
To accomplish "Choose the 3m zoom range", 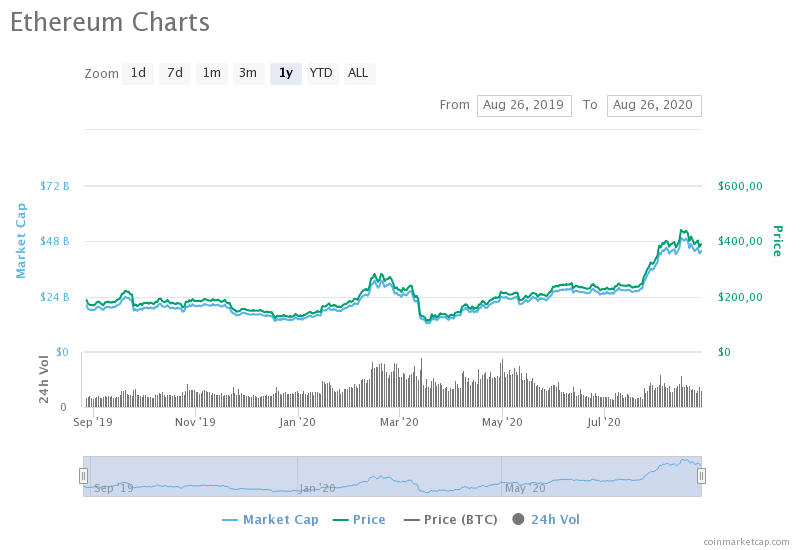I will click(x=248, y=73).
